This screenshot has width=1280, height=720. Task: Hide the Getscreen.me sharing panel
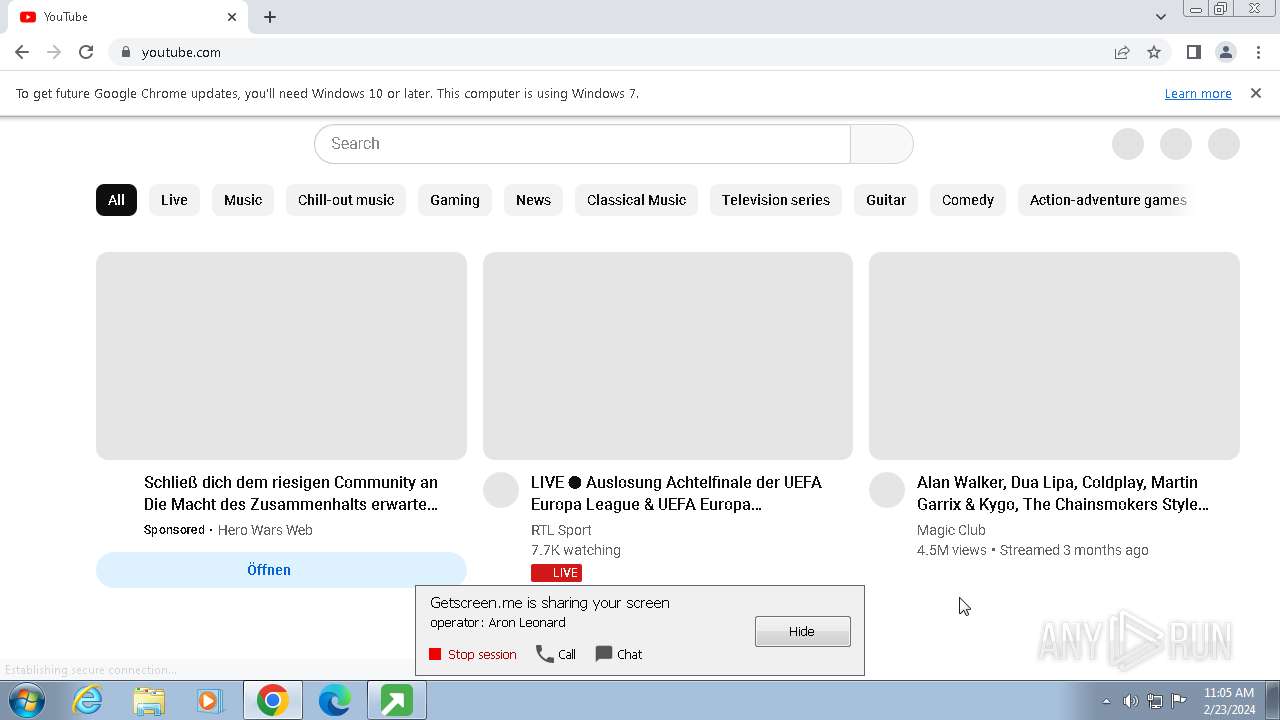(x=802, y=631)
